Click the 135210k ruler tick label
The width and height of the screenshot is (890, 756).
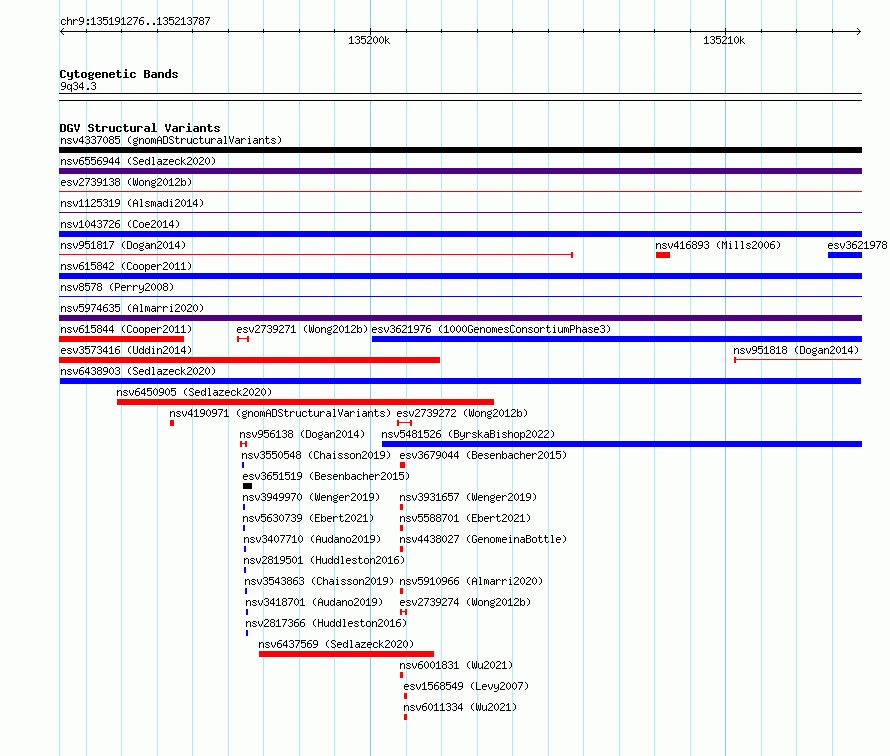tap(724, 40)
